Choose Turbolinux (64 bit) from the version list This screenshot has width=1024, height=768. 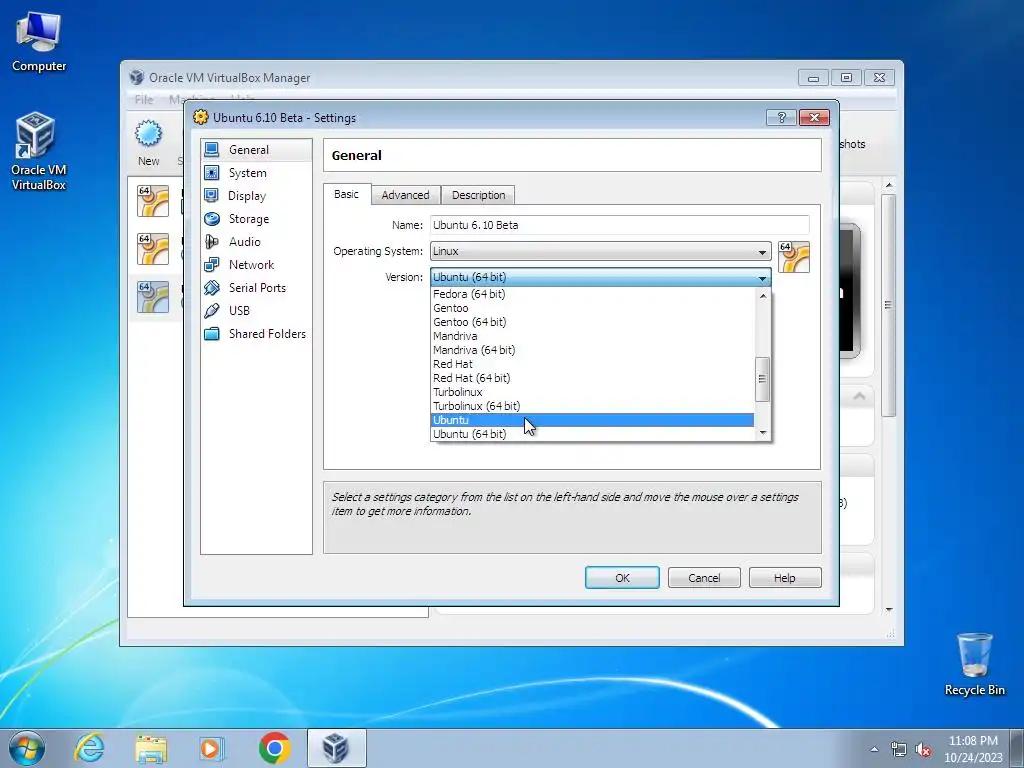tap(592, 406)
